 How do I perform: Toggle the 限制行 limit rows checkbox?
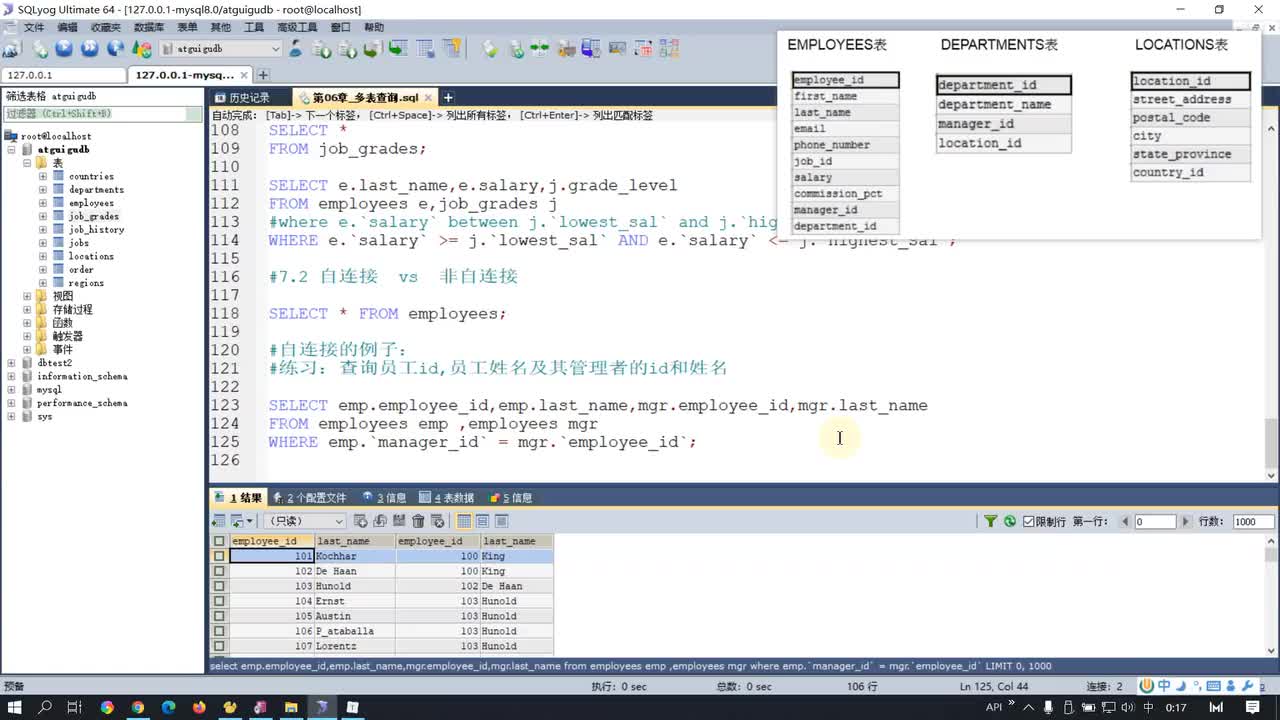tap(1028, 521)
